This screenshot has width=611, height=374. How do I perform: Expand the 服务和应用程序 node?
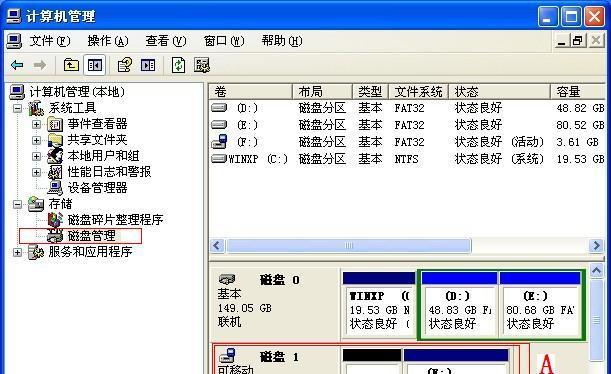coord(17,252)
